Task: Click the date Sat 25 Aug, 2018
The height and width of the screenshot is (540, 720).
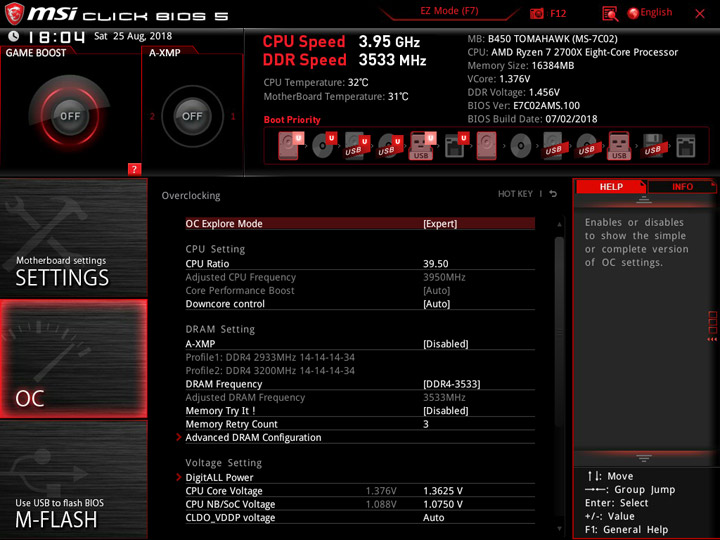Action: click(x=133, y=36)
